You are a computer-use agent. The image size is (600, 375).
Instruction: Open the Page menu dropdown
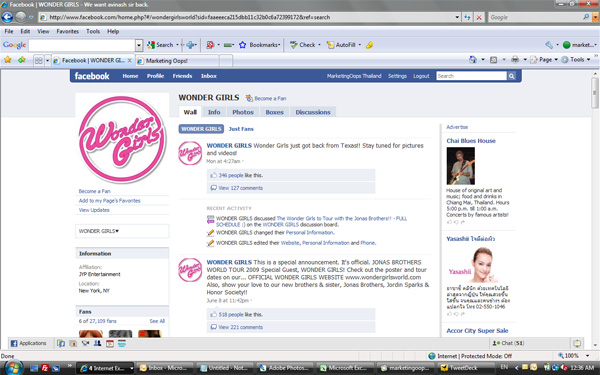pos(545,60)
